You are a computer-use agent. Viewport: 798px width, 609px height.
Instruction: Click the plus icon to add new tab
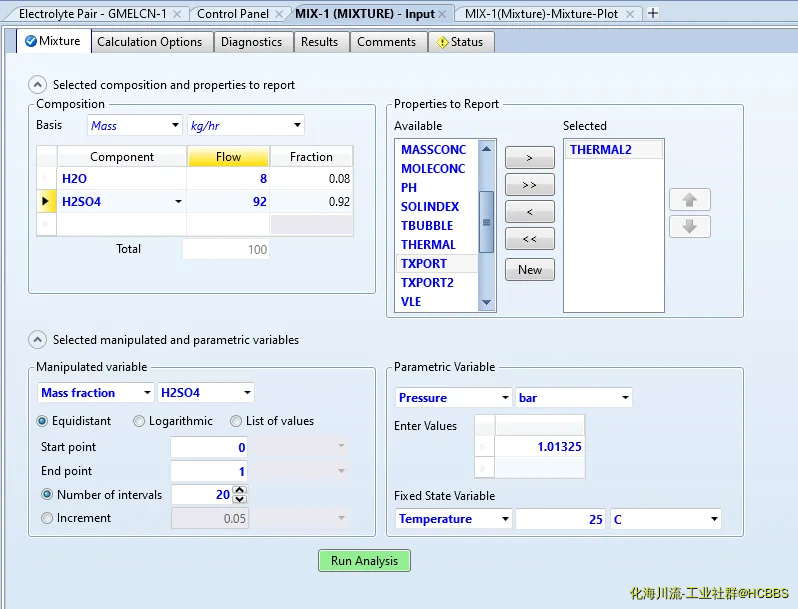coord(652,13)
